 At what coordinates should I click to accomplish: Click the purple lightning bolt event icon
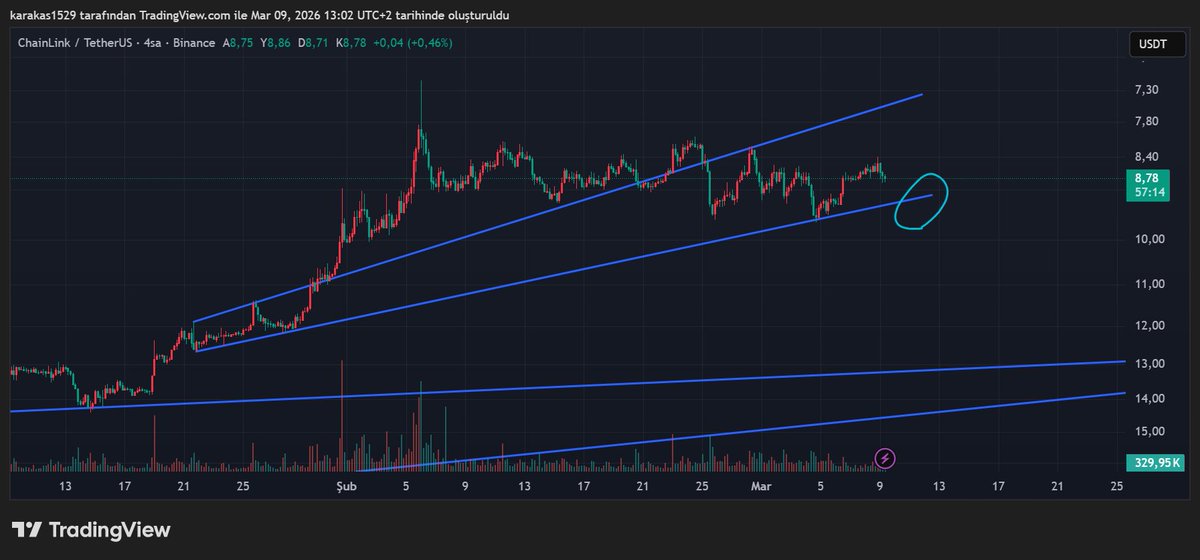tap(885, 459)
